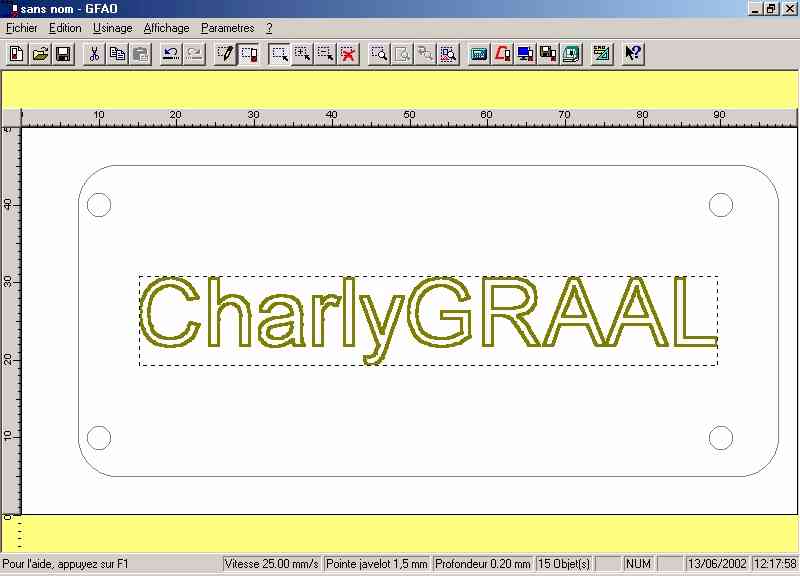Restore down the GFAO window
Image resolution: width=800 pixels, height=576 pixels.
(770, 9)
